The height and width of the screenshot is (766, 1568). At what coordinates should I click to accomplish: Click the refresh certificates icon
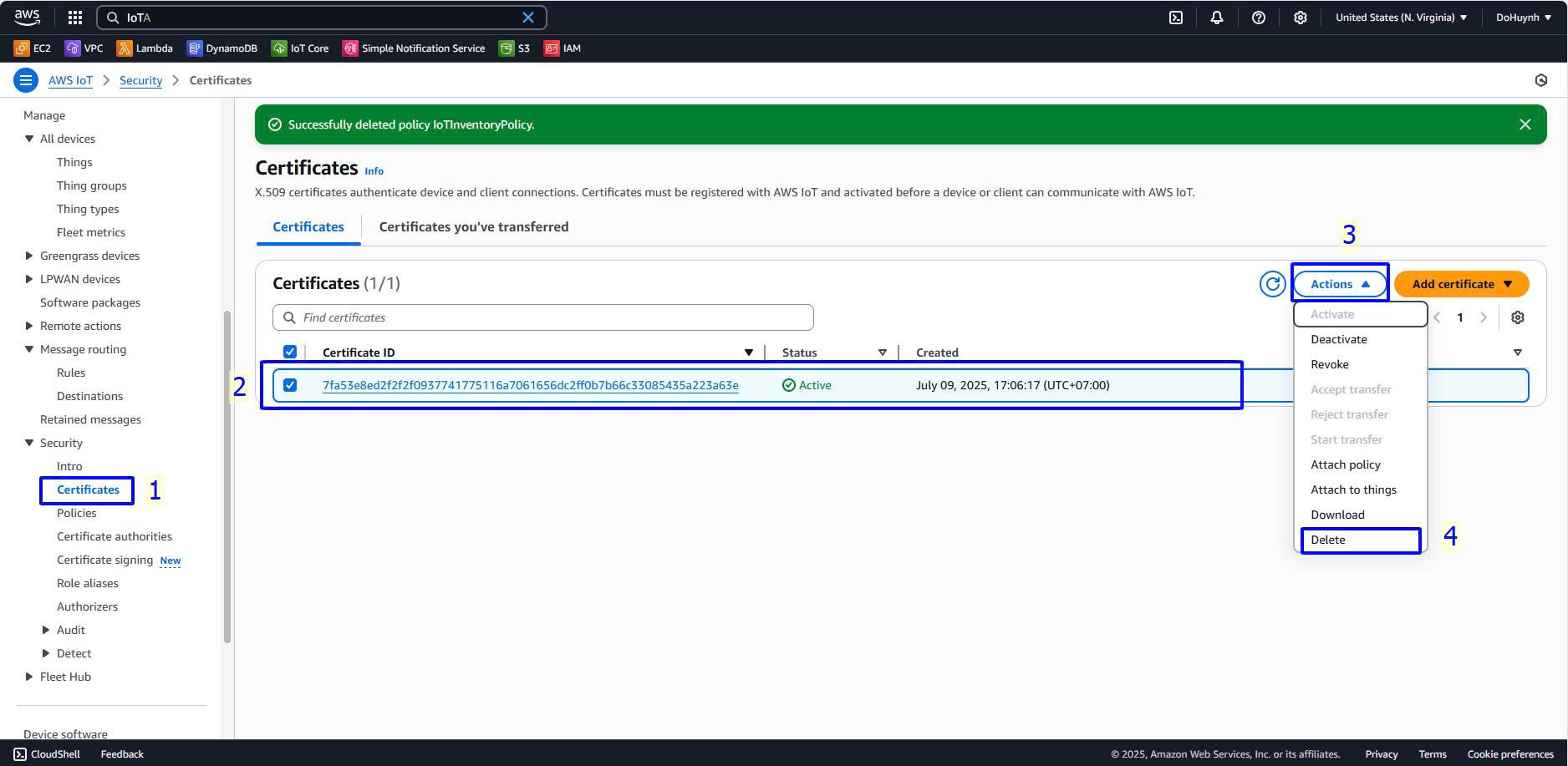[x=1272, y=284]
